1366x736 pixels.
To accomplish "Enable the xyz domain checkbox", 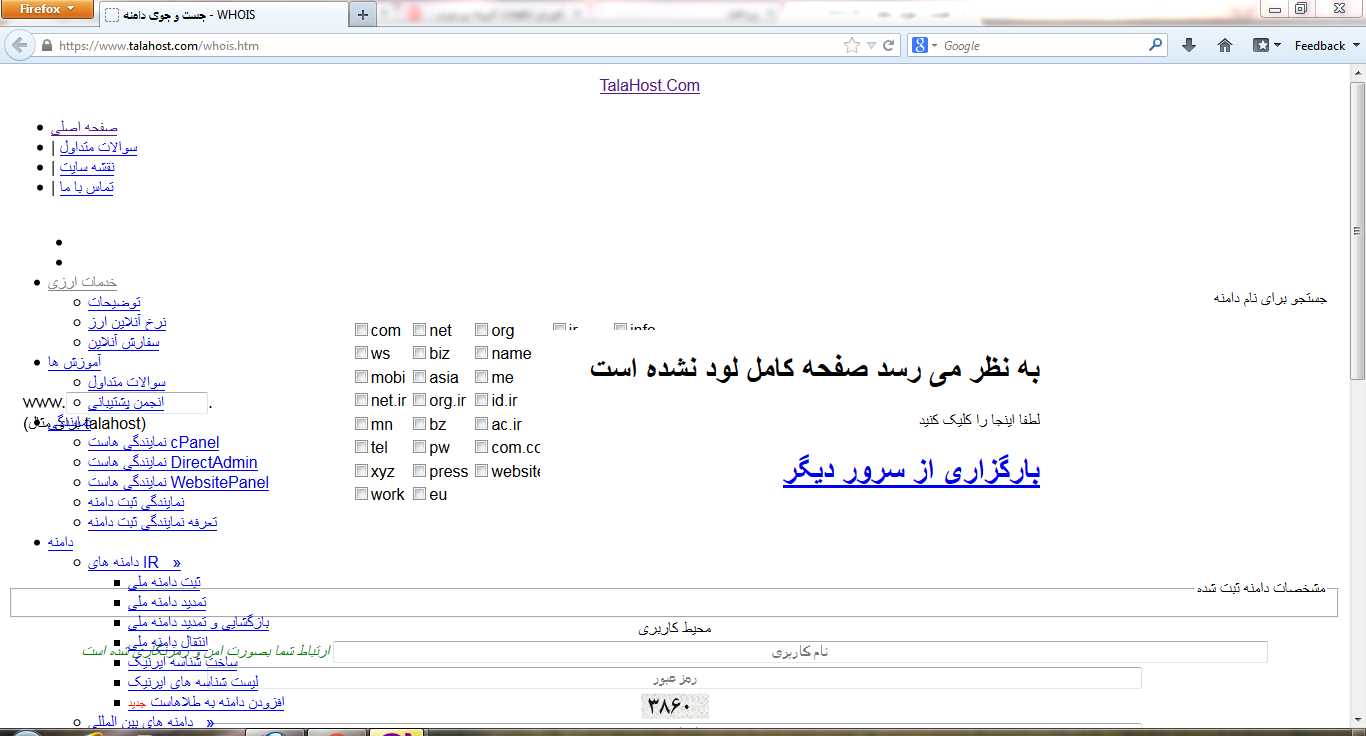I will [362, 470].
